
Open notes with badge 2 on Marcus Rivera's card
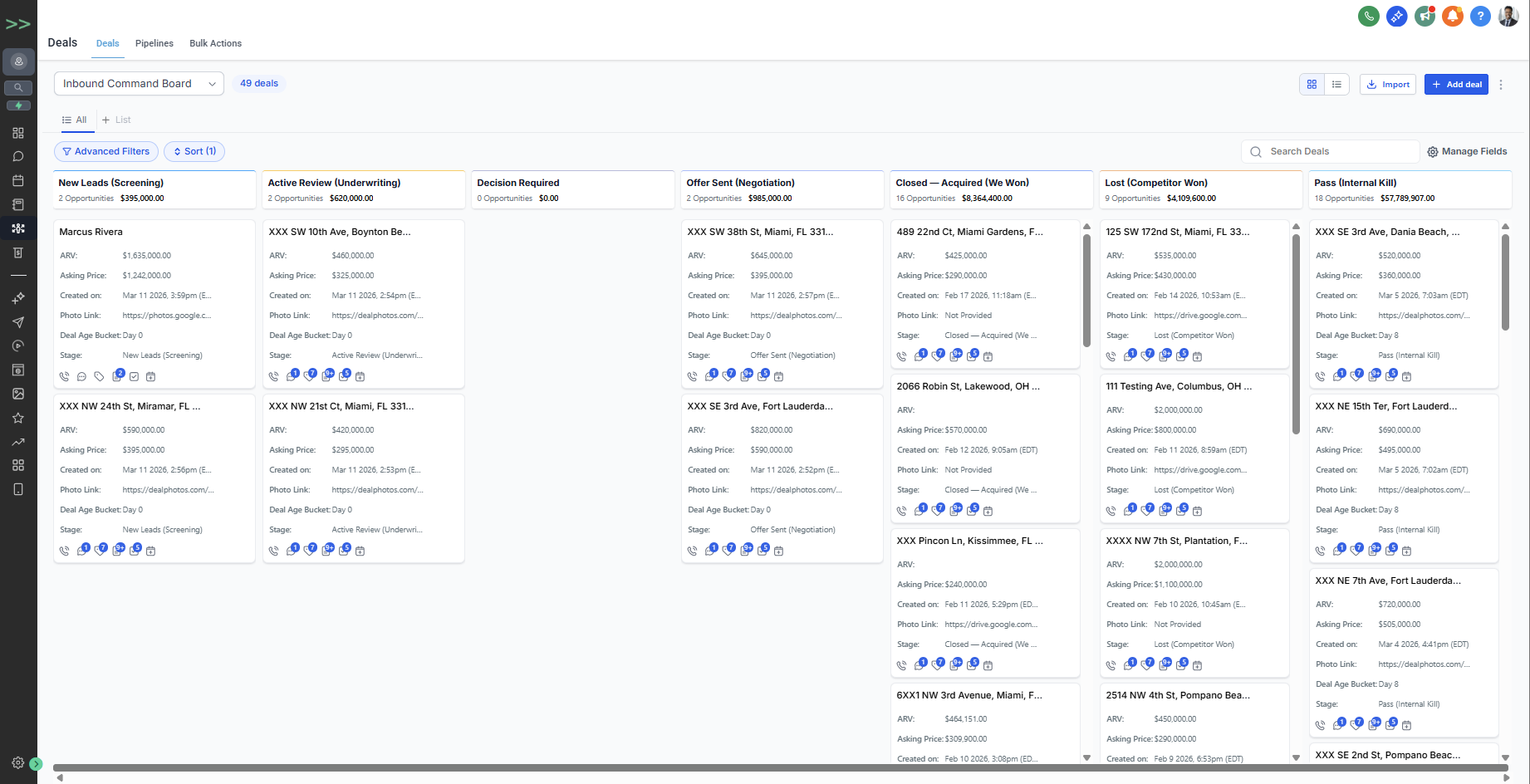click(x=117, y=375)
